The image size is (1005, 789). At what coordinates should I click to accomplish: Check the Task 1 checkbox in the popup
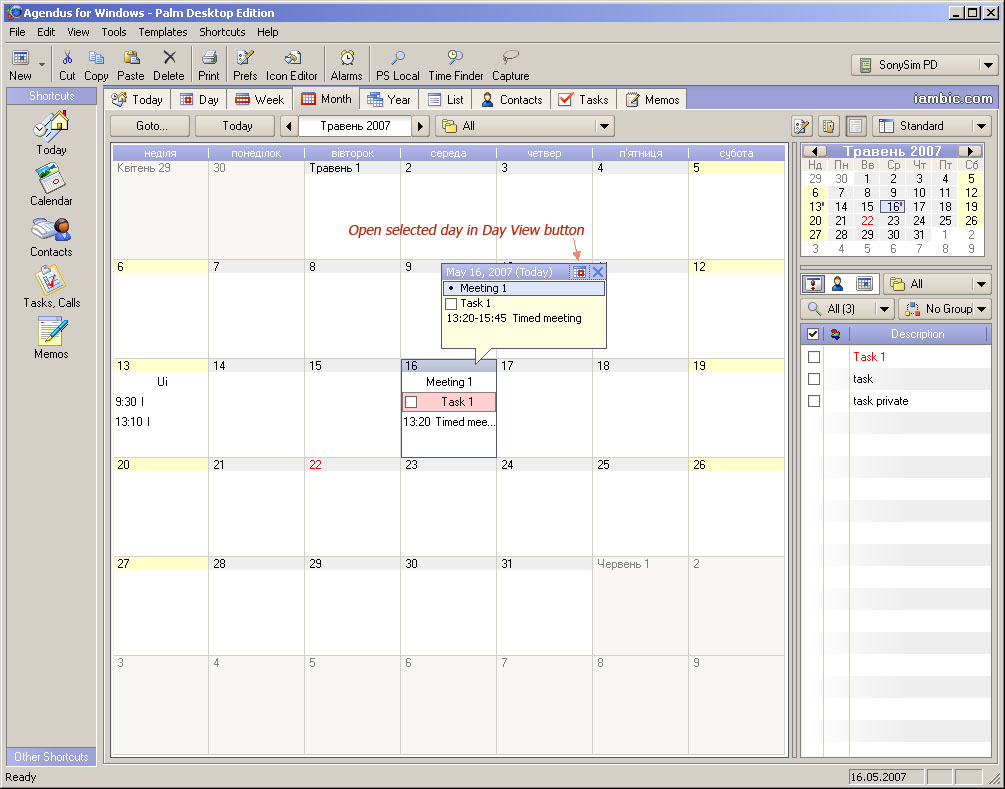[x=451, y=304]
